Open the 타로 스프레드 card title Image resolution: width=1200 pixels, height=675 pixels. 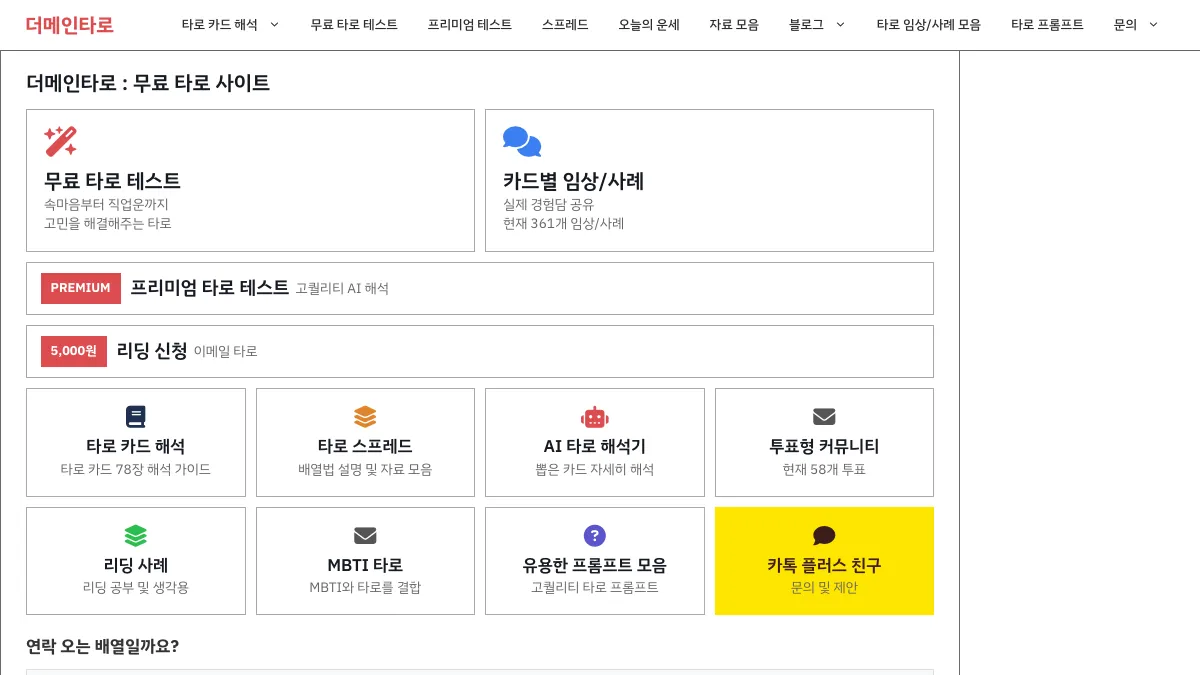[365, 446]
